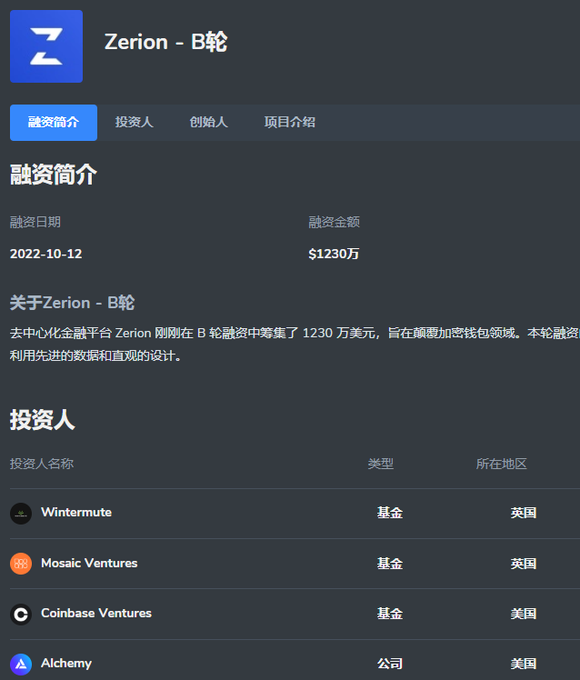Image resolution: width=580 pixels, height=680 pixels.
Task: Click the 投资人 section heading
Action: point(43,419)
